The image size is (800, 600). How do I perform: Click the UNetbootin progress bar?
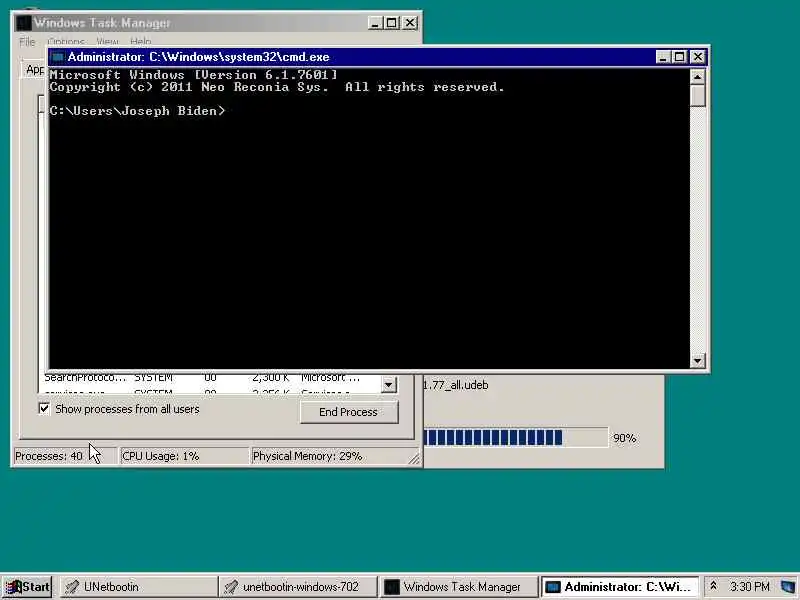(x=516, y=438)
